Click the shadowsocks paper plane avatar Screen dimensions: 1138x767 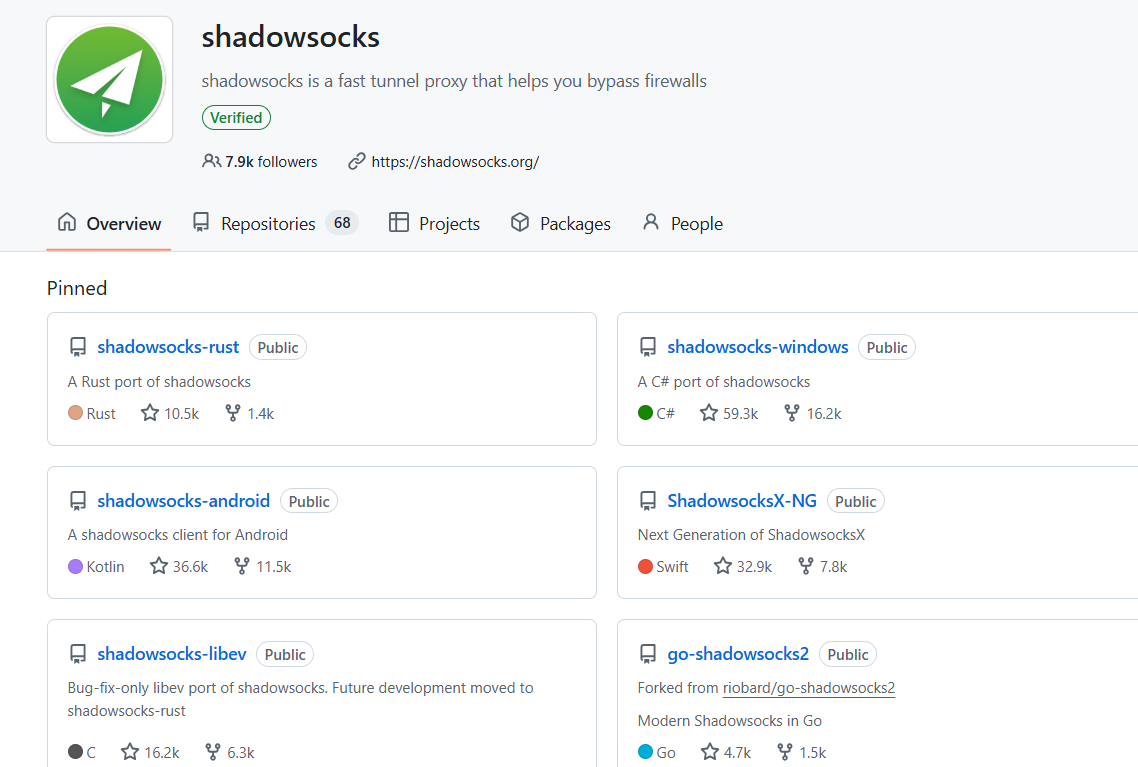pyautogui.click(x=109, y=80)
